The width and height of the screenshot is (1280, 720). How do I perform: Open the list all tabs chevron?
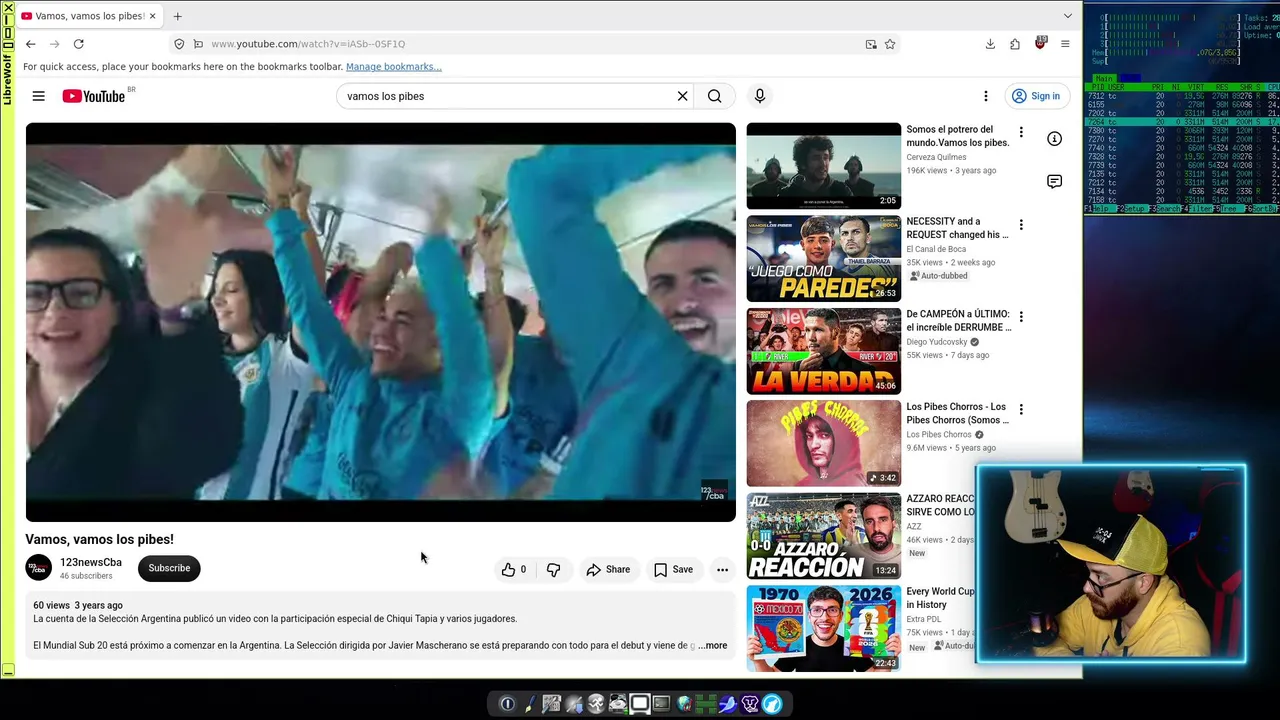[1067, 16]
